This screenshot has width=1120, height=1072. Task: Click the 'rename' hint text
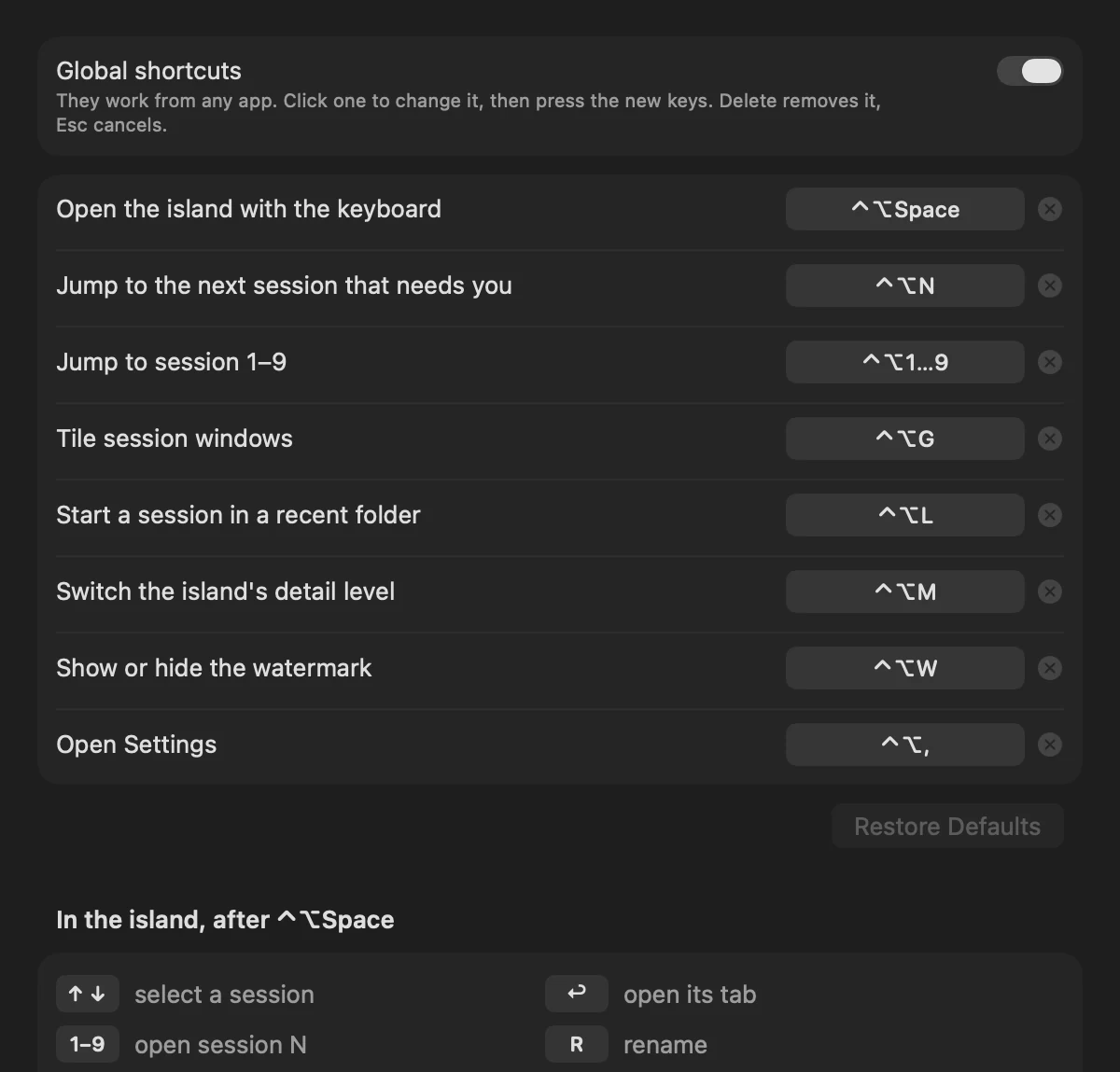[x=665, y=1045]
